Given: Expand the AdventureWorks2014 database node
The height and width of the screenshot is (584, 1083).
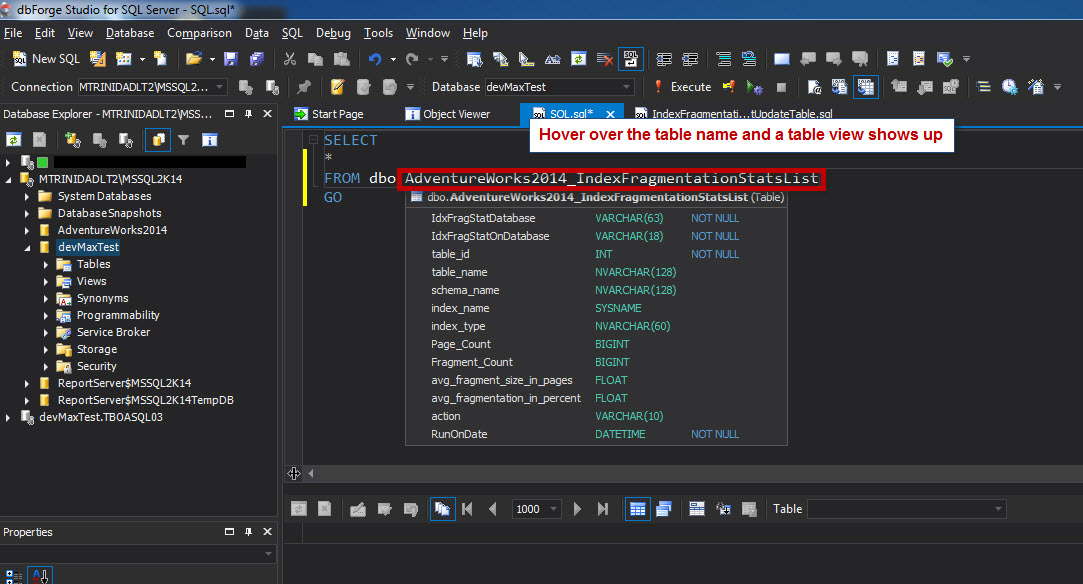Looking at the screenshot, I should [27, 231].
